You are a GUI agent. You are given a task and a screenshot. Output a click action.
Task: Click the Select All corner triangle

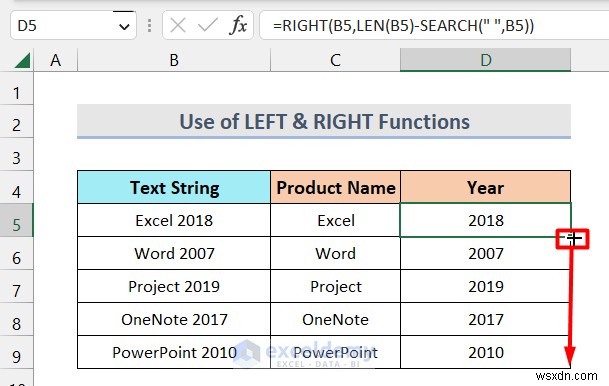23,61
